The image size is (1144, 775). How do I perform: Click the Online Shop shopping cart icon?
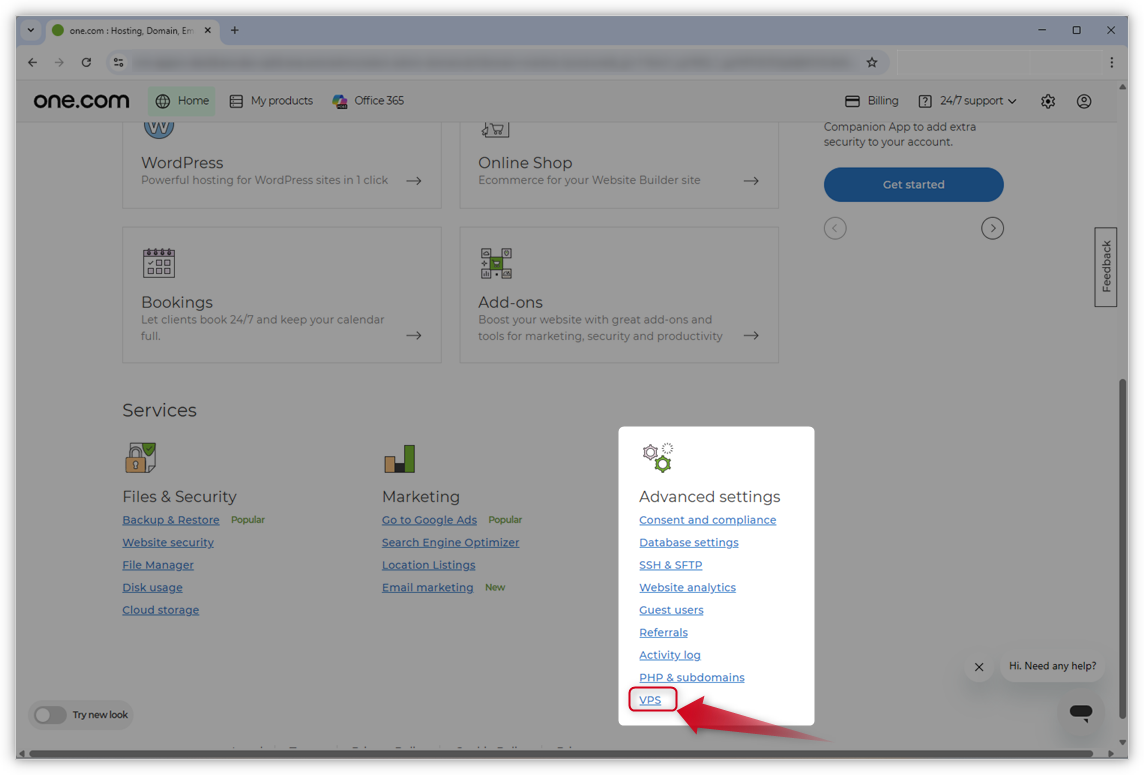click(495, 126)
